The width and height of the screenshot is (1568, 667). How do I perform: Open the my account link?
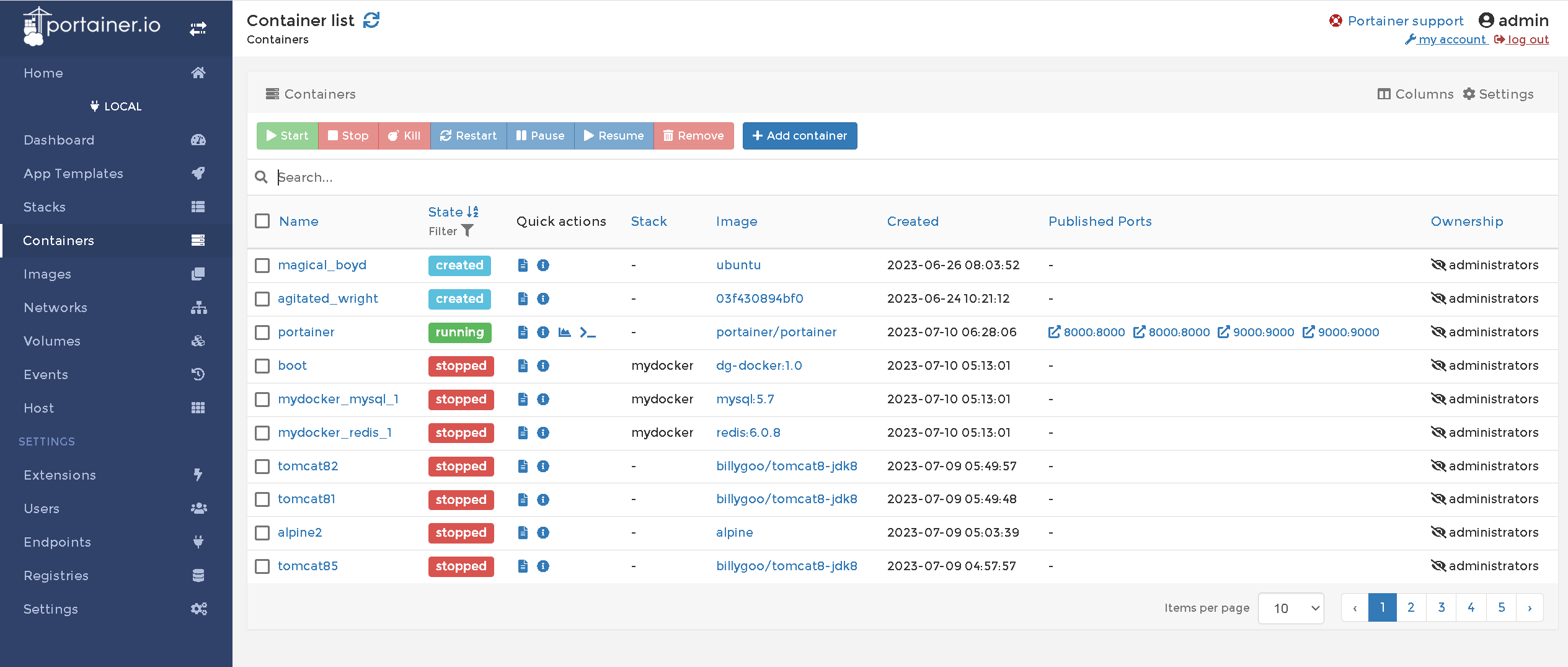(1446, 40)
